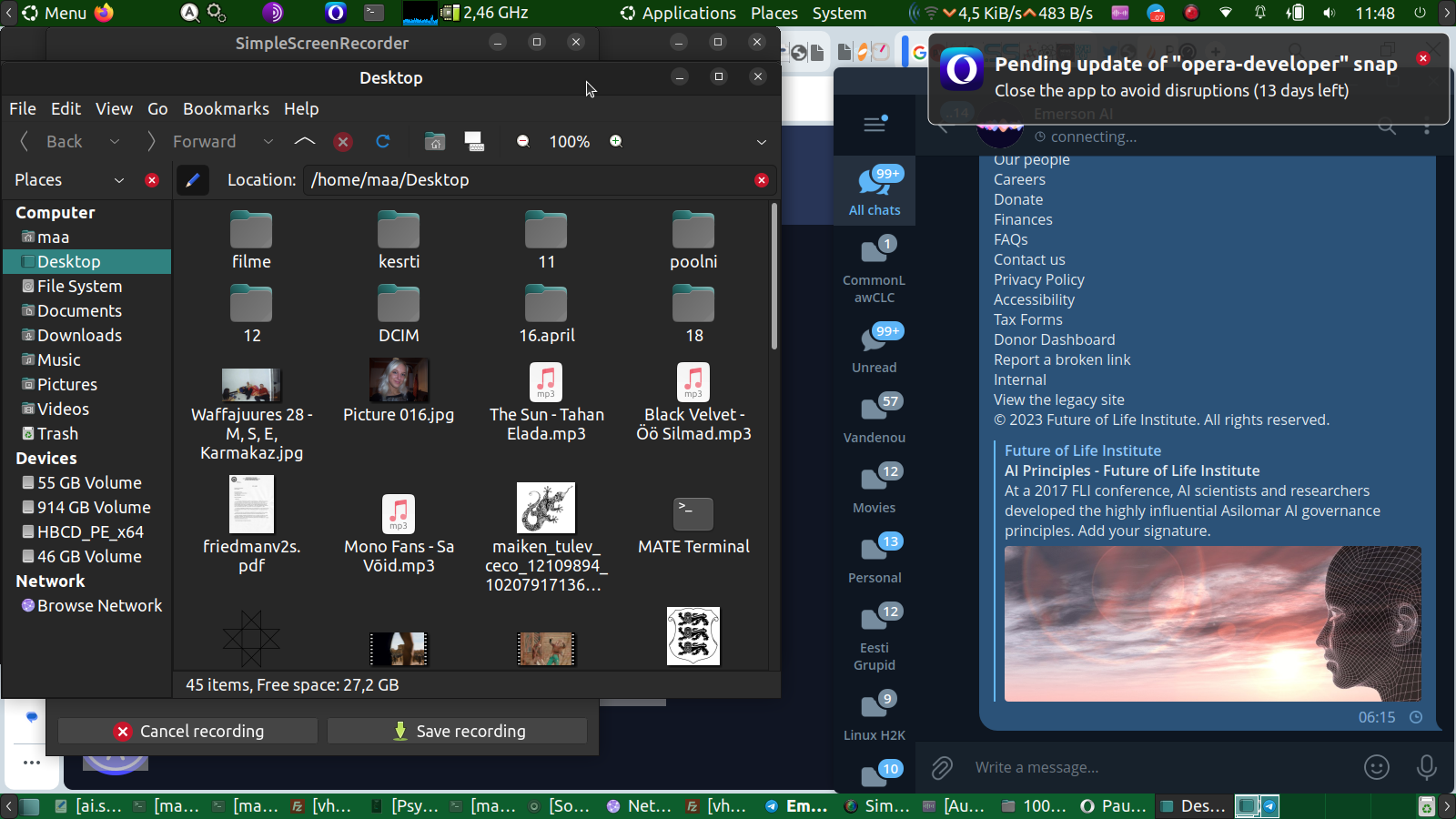The width and height of the screenshot is (1456, 819).
Task: Open the Places sidebar dropdown
Action: coord(118,180)
